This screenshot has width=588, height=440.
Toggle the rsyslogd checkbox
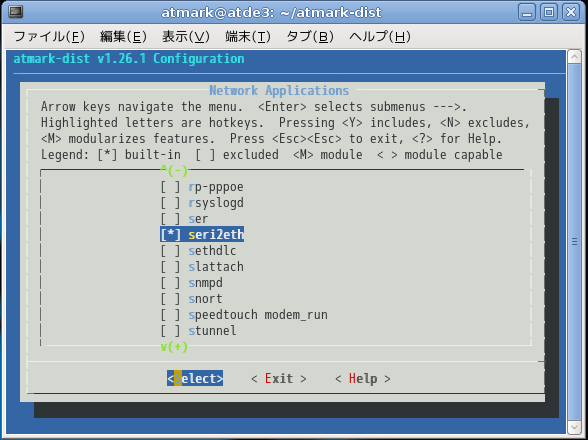click(x=170, y=203)
